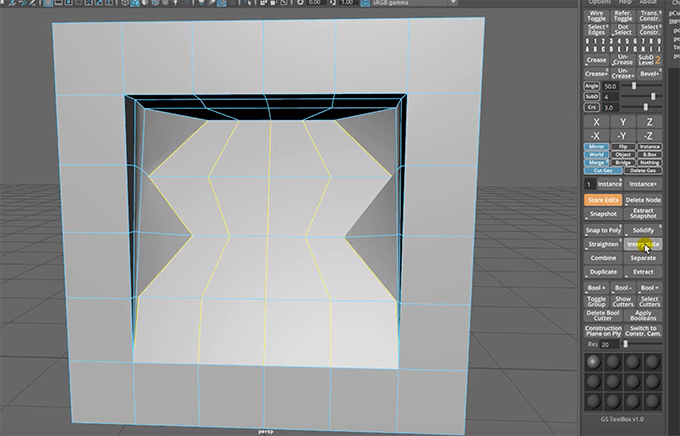
Task: Click the Extract button
Action: pyautogui.click(x=643, y=272)
